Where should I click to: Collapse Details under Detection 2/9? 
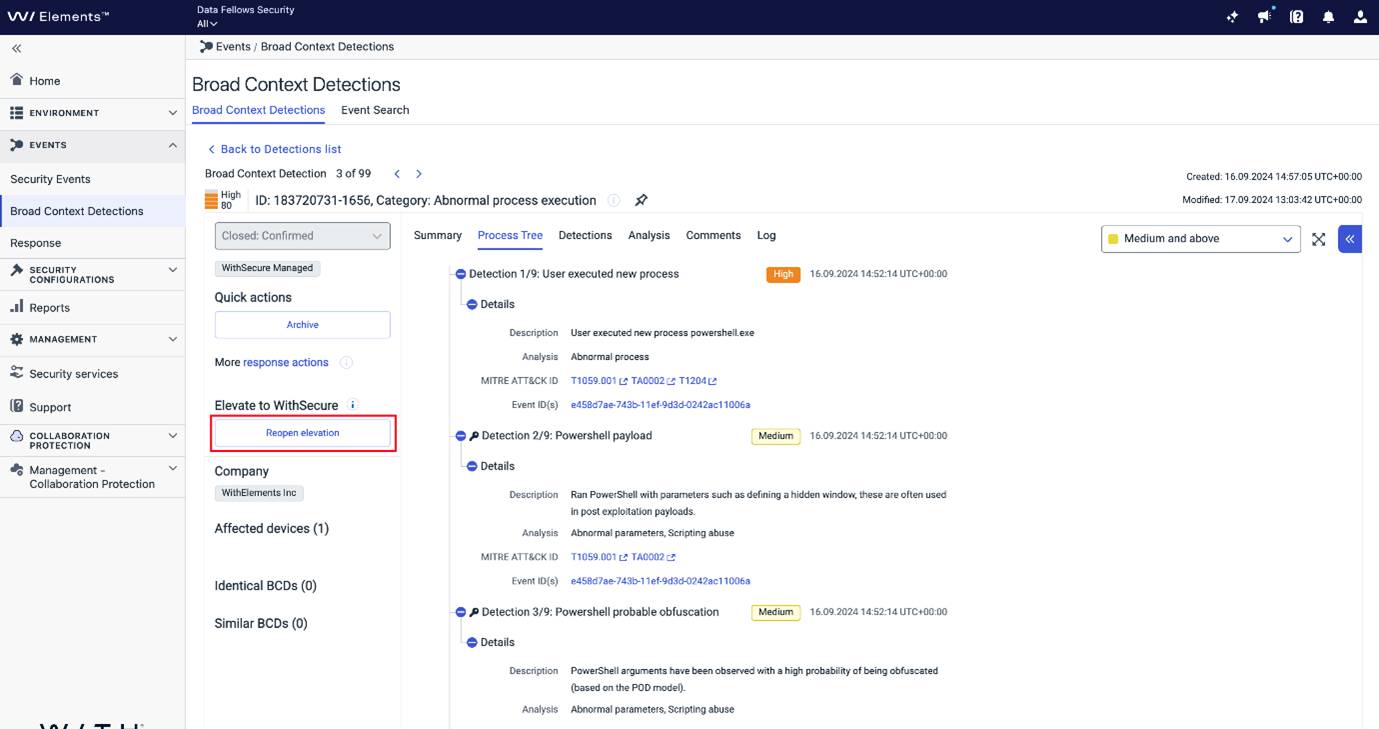472,466
